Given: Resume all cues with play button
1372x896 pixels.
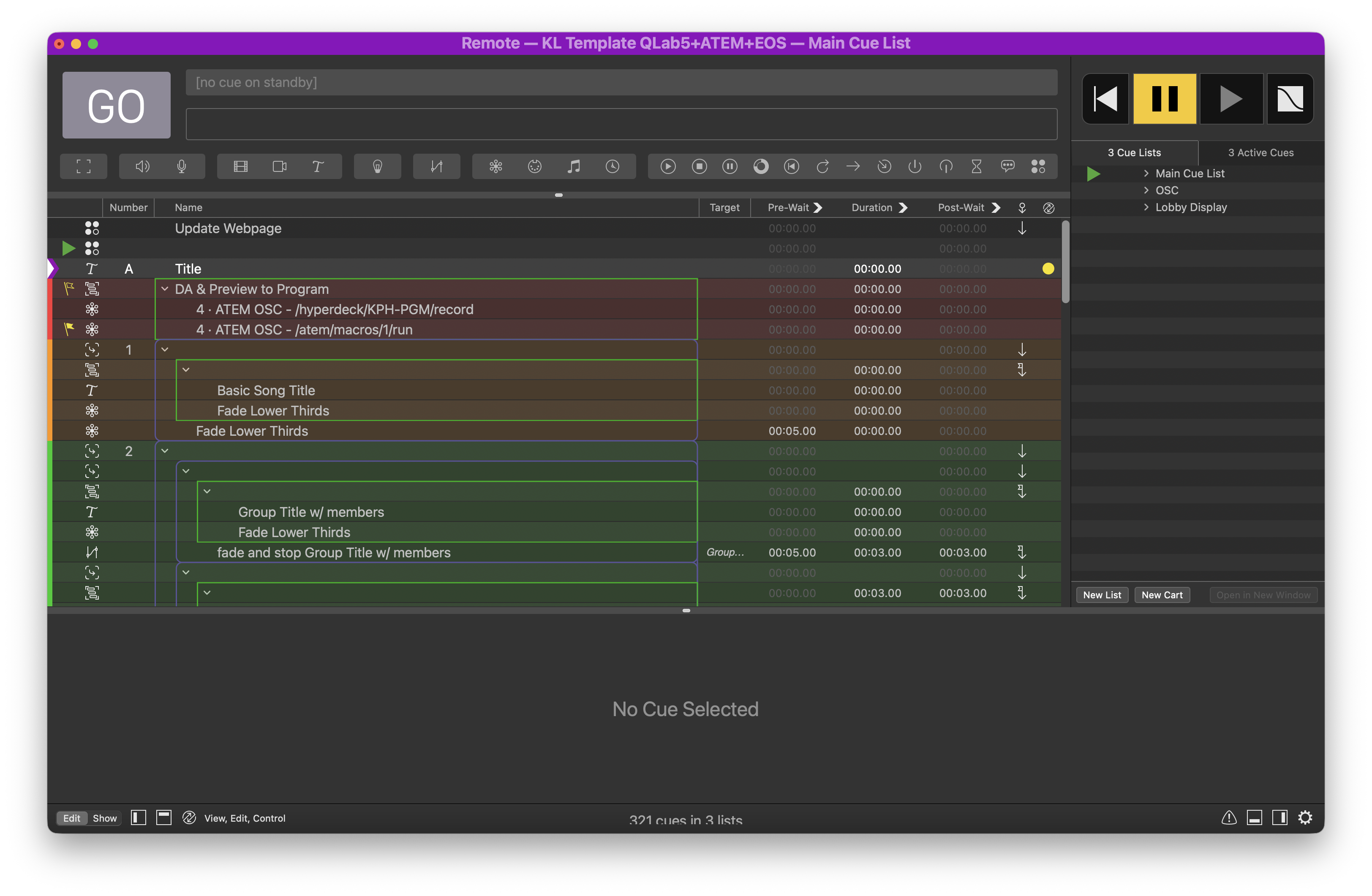Looking at the screenshot, I should click(1231, 99).
